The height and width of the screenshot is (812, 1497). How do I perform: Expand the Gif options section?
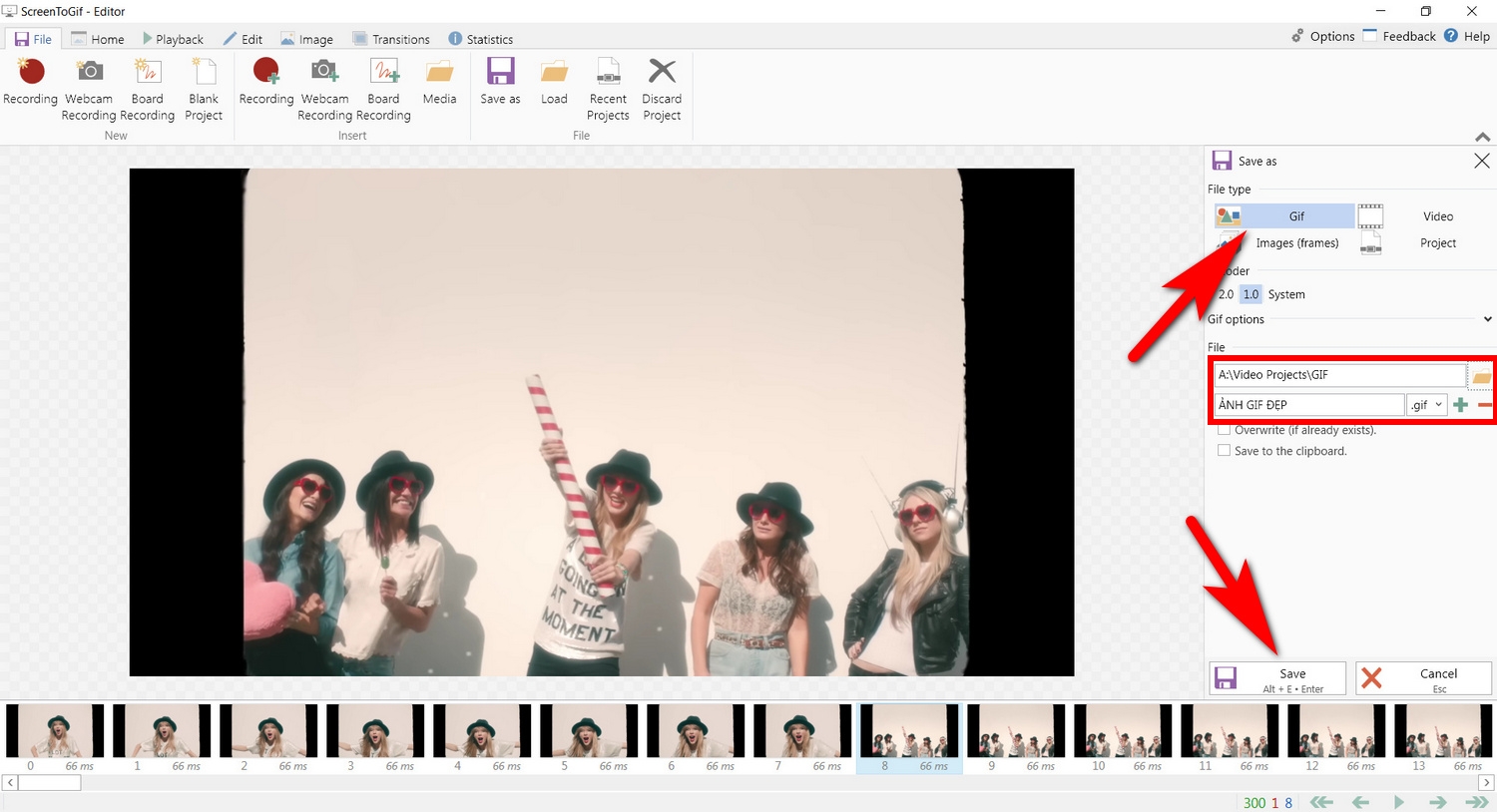[1487, 319]
